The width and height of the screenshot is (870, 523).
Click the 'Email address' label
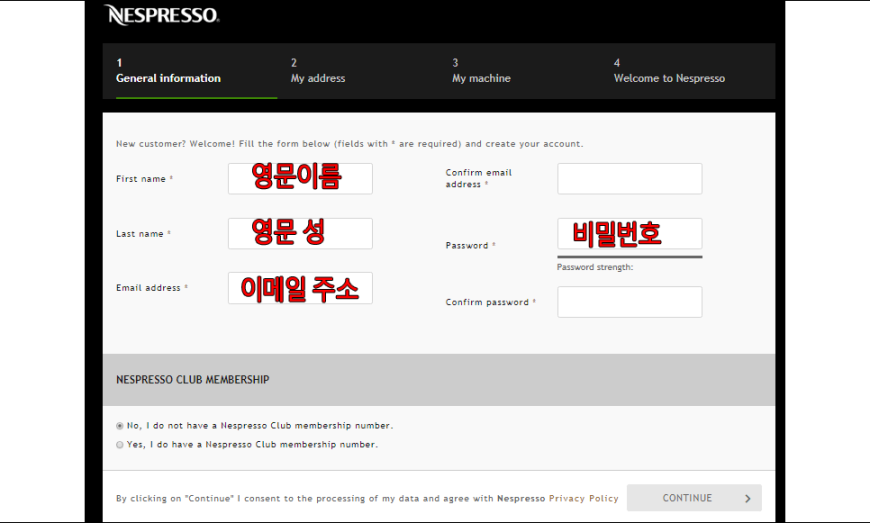pos(152,288)
